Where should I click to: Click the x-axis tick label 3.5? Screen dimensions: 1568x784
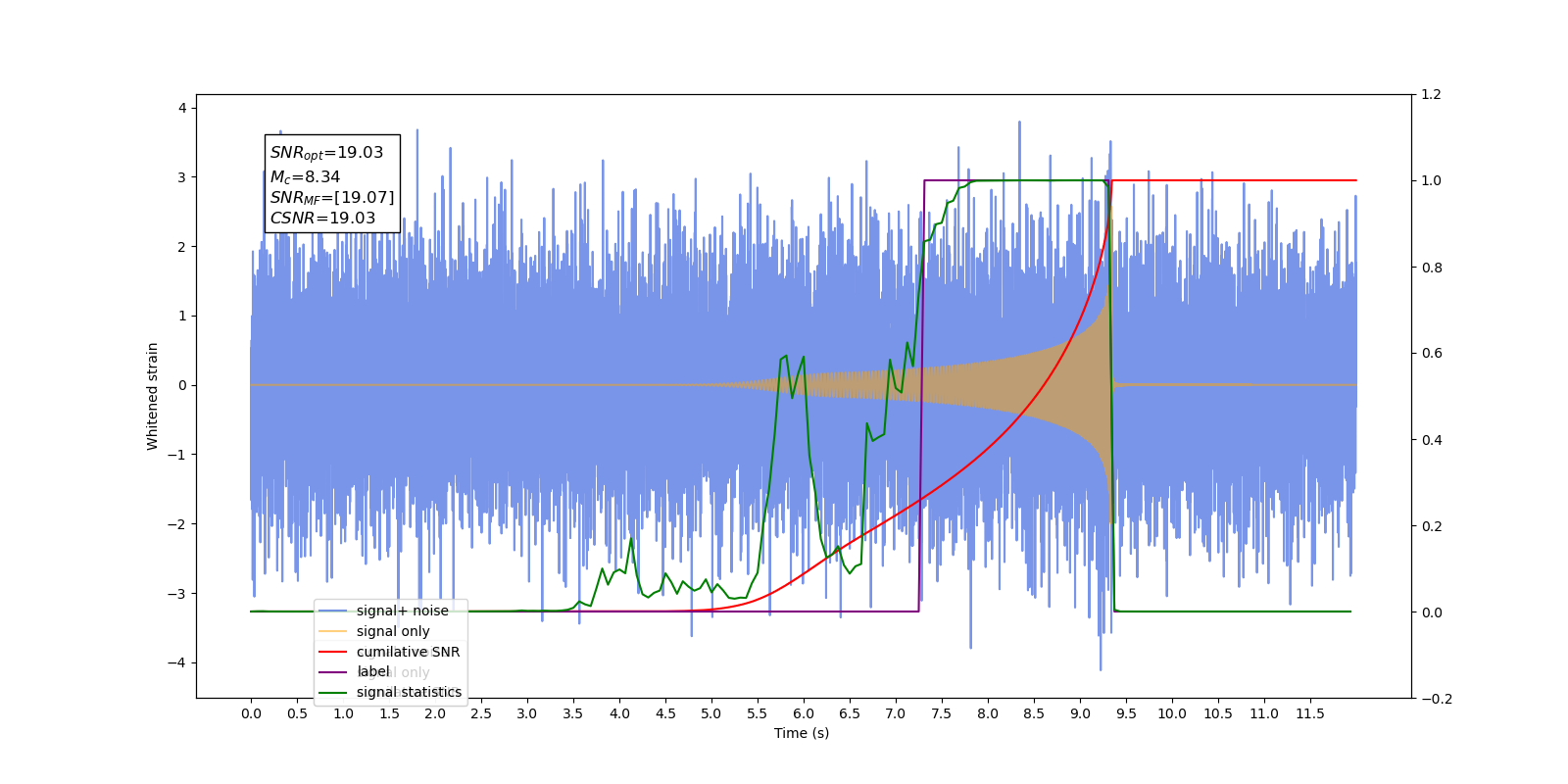pos(573,713)
